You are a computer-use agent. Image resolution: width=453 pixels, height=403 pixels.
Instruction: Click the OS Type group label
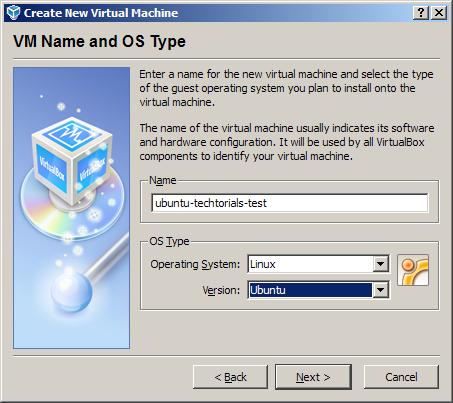pos(169,241)
